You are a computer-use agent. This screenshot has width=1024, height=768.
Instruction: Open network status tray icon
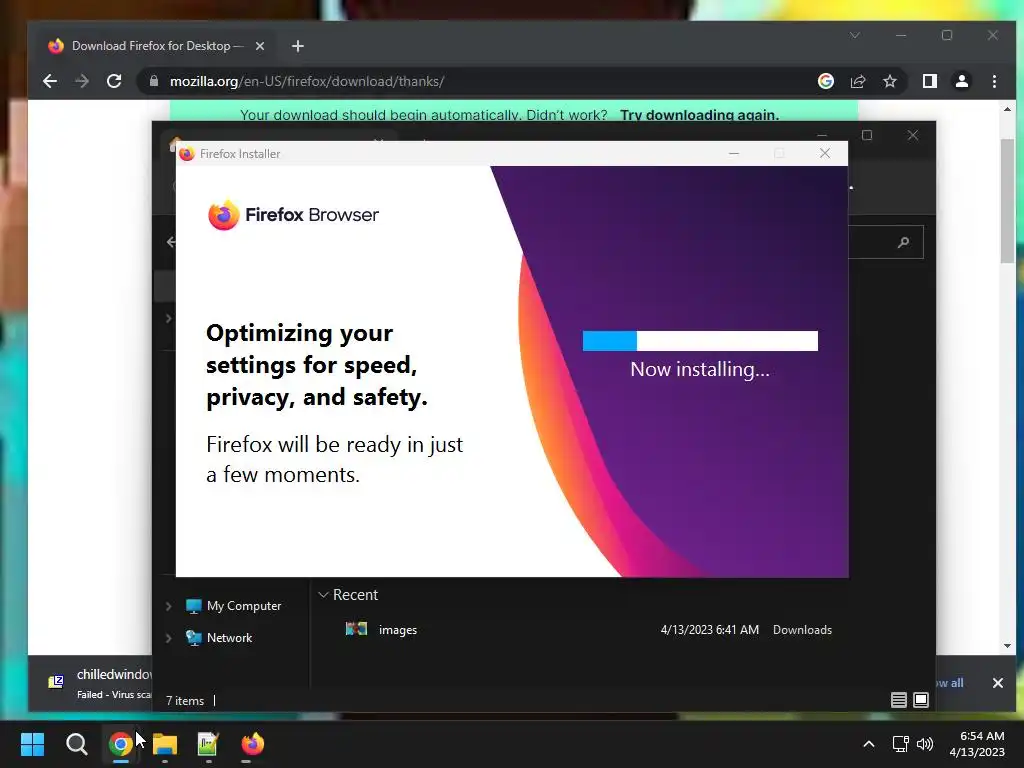point(901,744)
